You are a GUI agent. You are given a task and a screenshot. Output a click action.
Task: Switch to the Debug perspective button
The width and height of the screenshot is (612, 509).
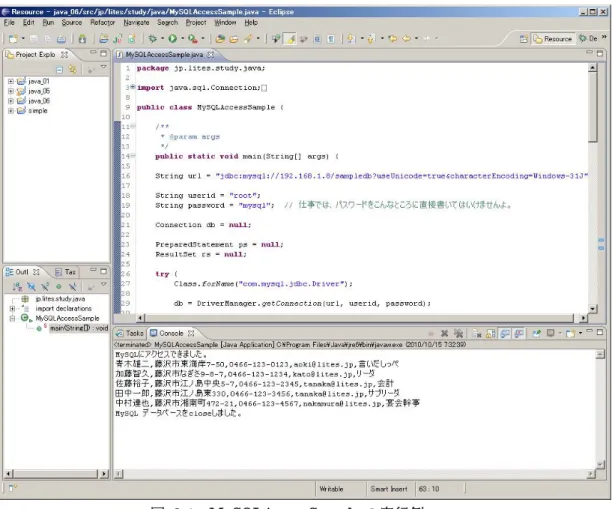coord(588,39)
